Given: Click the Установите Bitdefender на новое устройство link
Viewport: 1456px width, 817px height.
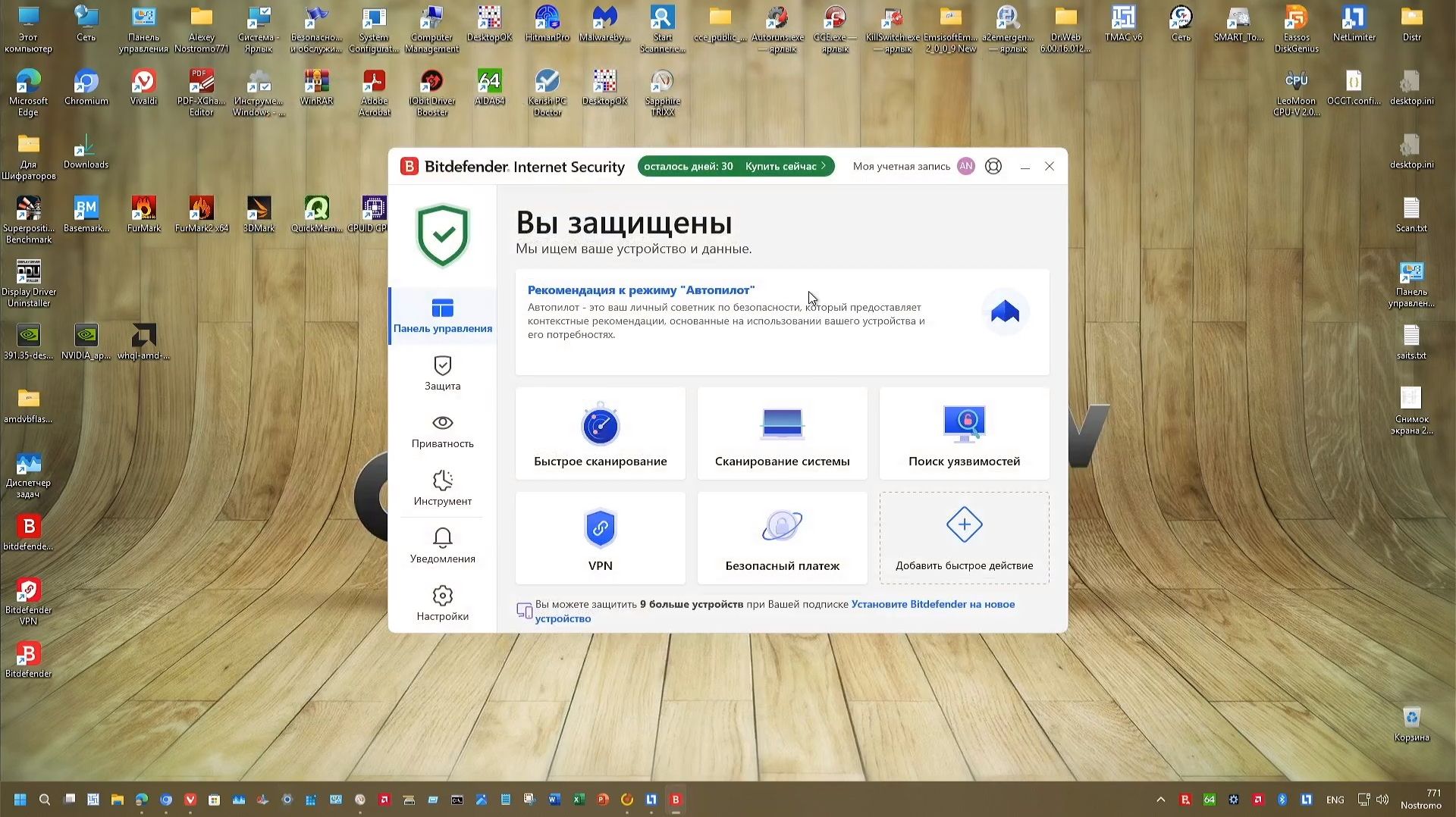Looking at the screenshot, I should pyautogui.click(x=933, y=604).
